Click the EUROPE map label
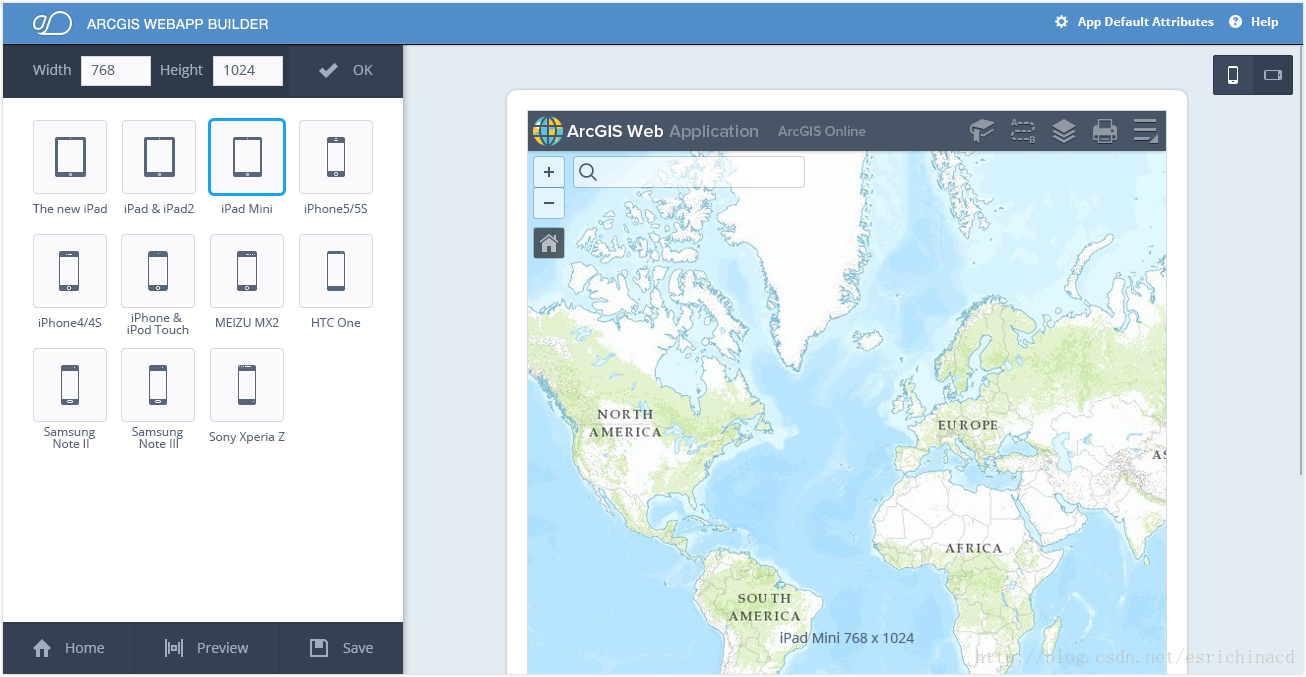 click(968, 425)
